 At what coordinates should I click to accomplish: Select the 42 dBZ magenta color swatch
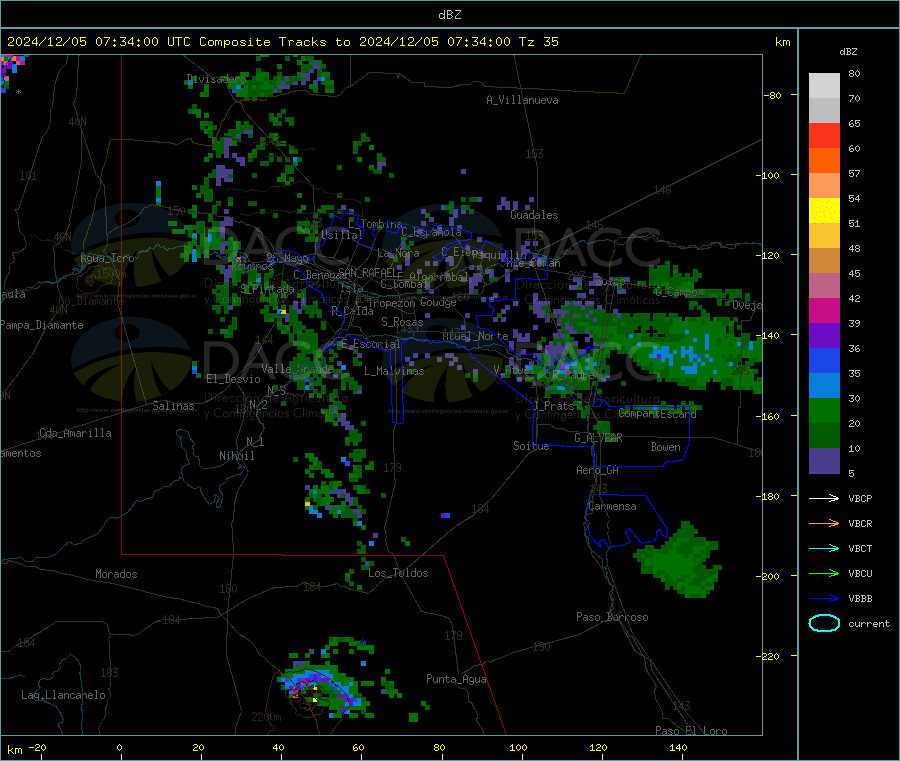pos(824,310)
